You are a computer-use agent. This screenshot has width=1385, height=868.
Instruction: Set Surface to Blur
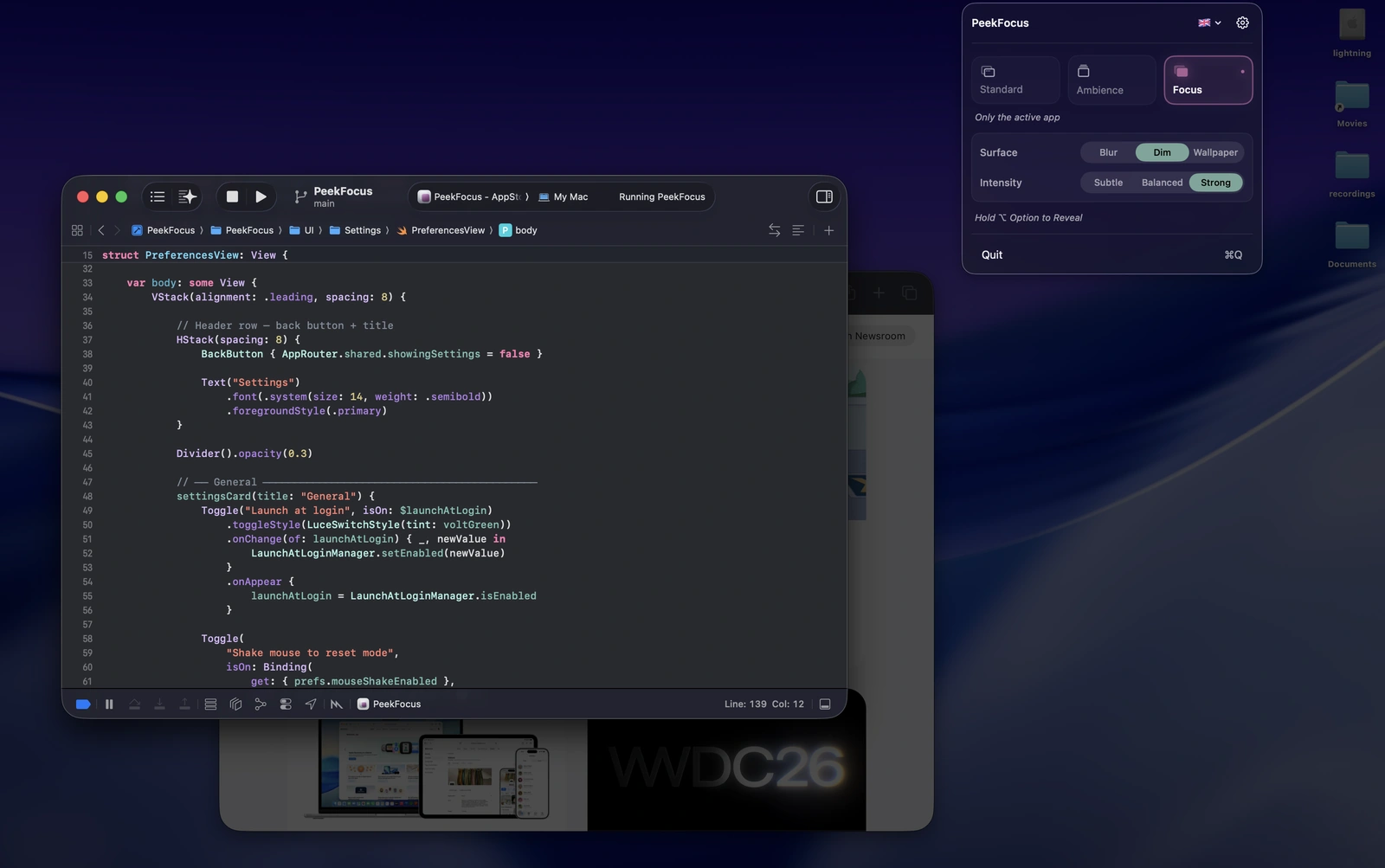[1108, 152]
